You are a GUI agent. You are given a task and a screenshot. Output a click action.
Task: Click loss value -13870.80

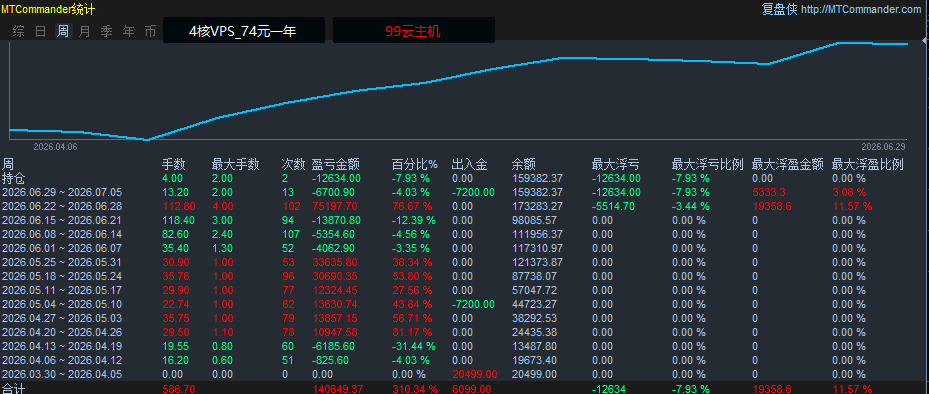click(336, 220)
